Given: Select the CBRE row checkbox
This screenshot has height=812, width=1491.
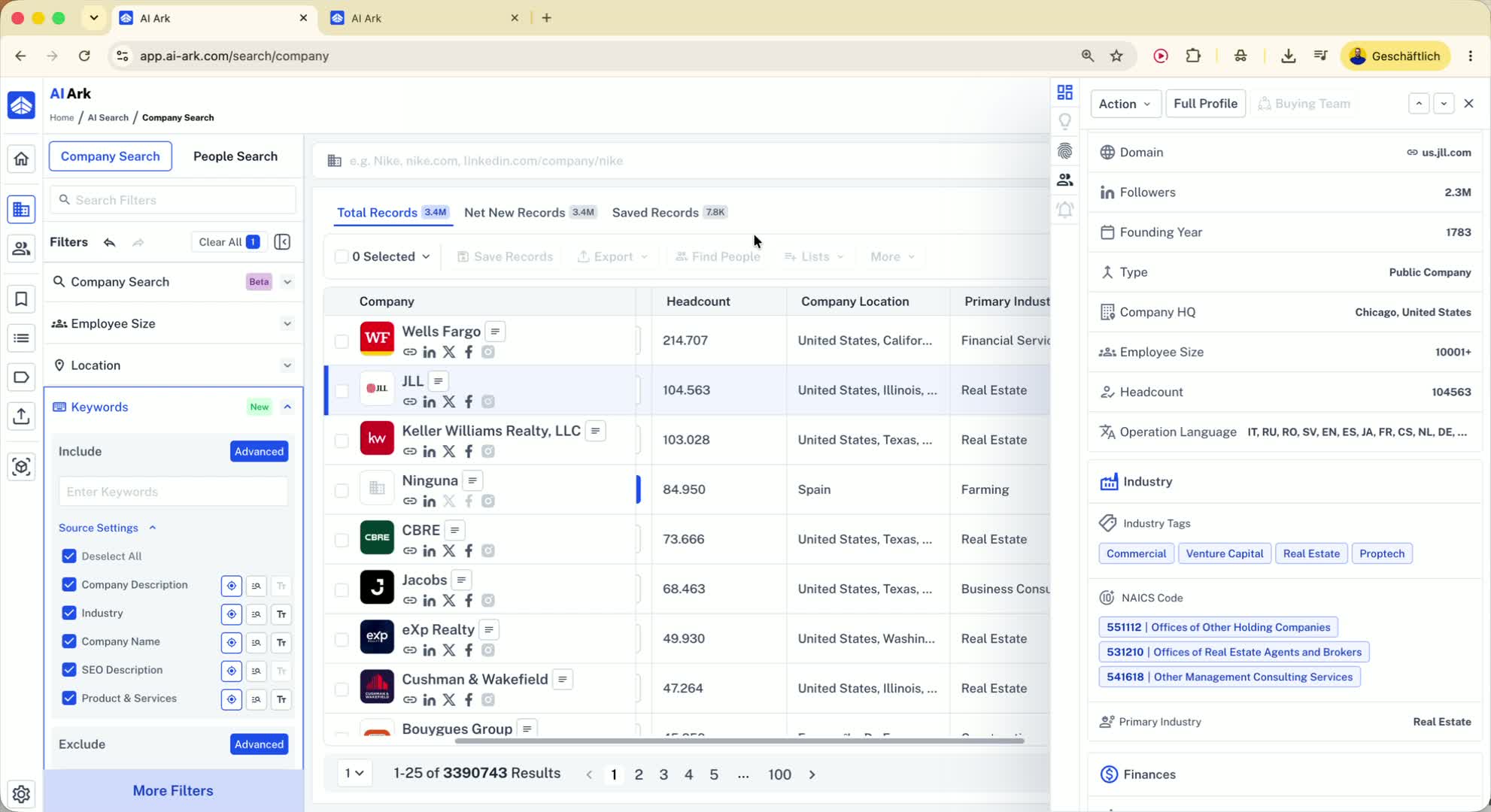Looking at the screenshot, I should 342,540.
